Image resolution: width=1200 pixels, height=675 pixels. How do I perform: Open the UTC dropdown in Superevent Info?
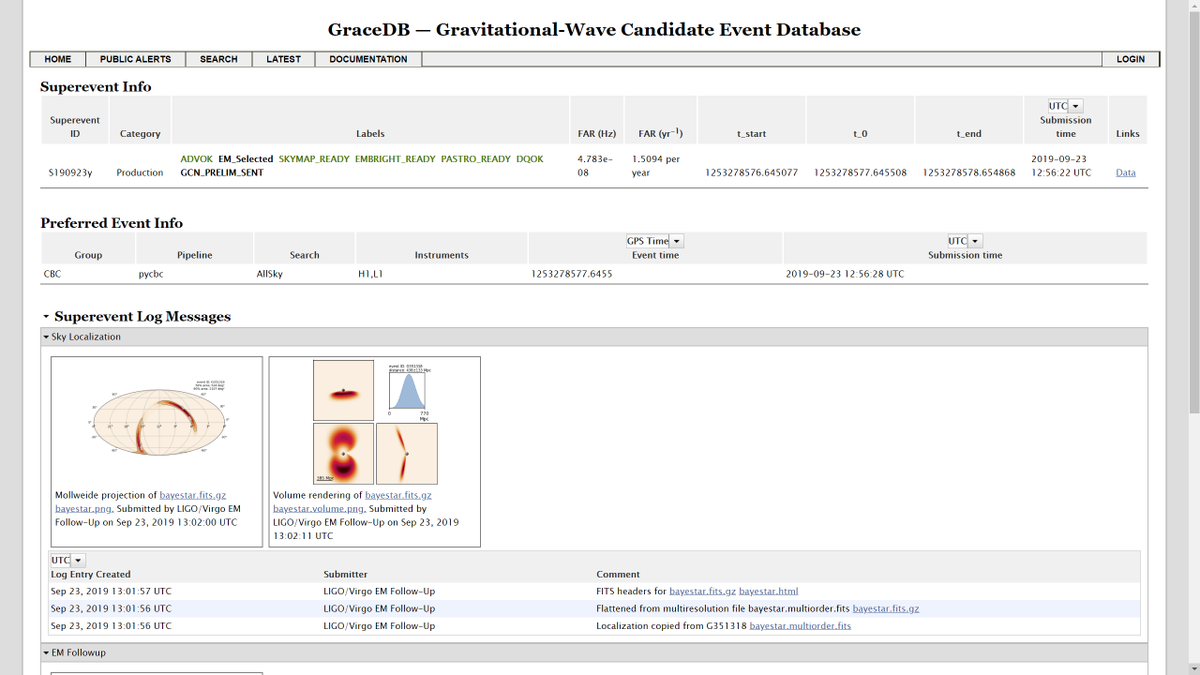[1065, 106]
